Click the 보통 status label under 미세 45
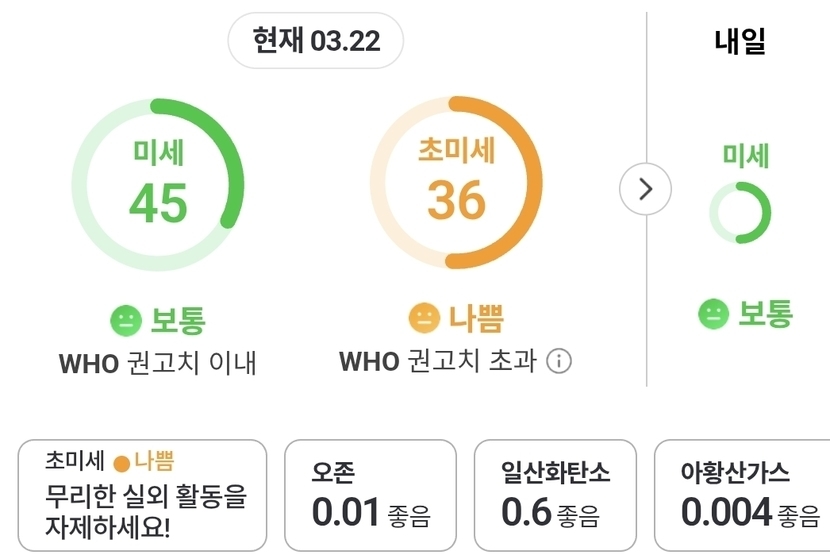The width and height of the screenshot is (830, 555). pos(178,320)
